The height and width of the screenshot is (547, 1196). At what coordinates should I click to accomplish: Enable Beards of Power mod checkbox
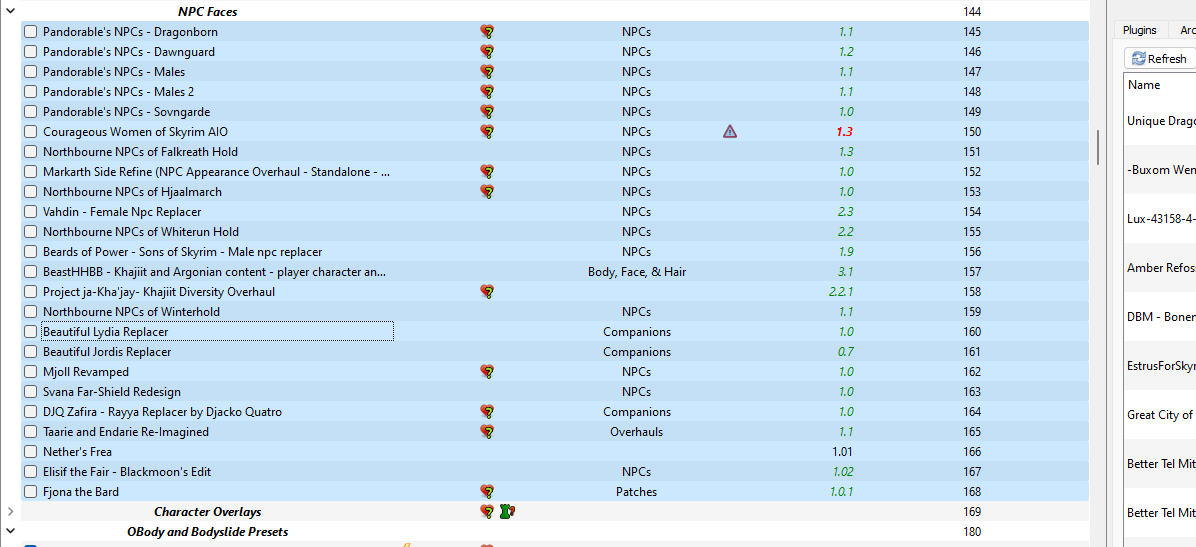pyautogui.click(x=31, y=252)
